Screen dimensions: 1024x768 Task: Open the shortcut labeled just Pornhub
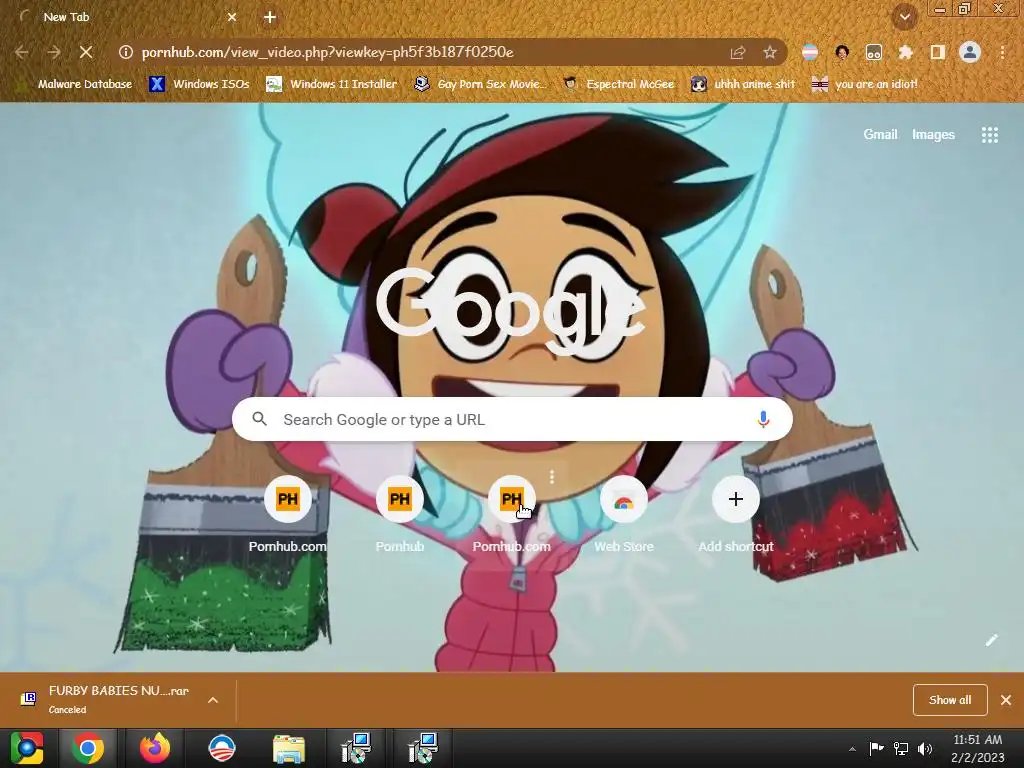[x=400, y=514]
